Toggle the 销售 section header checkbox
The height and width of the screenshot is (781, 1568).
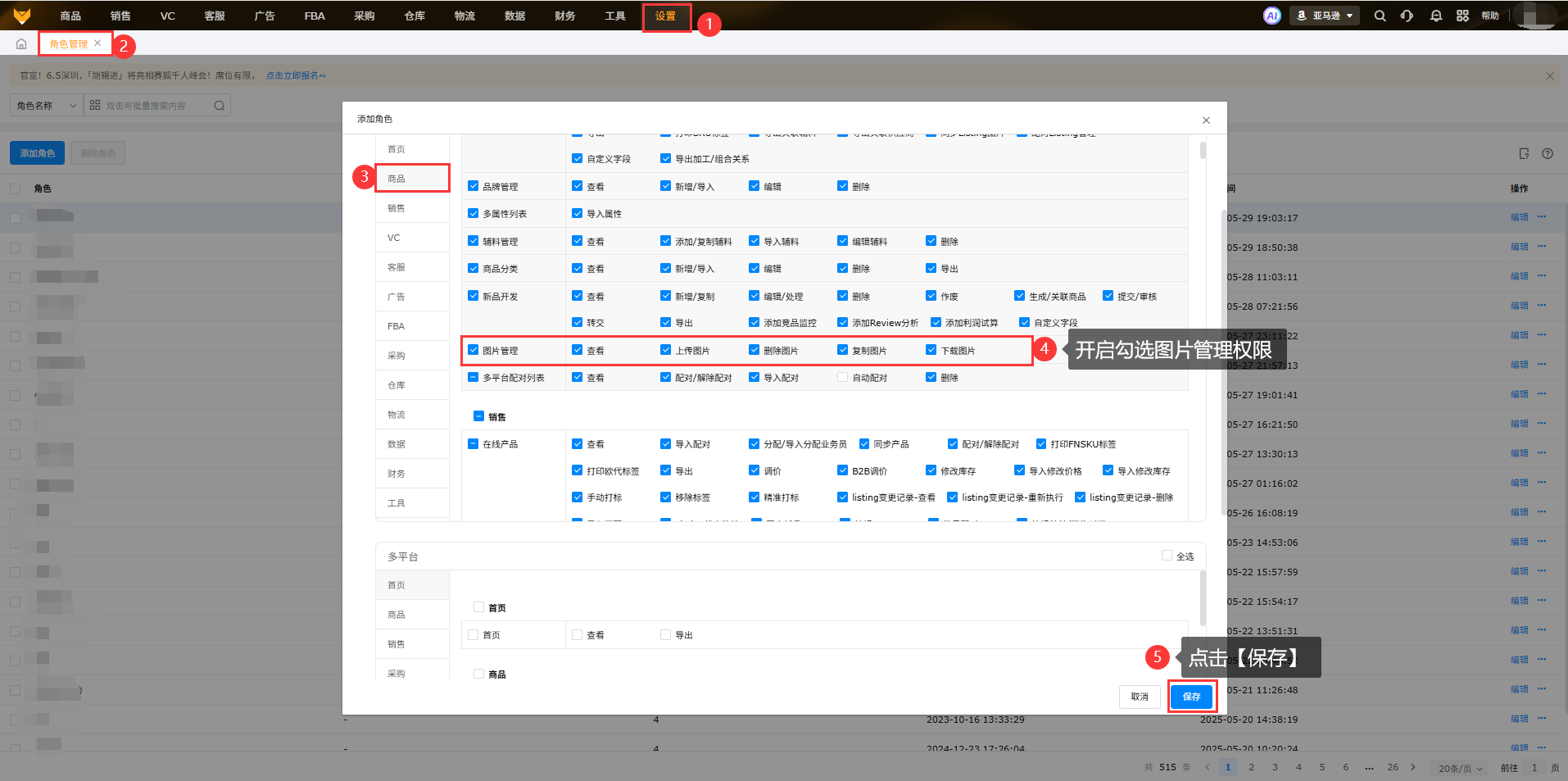coord(478,416)
